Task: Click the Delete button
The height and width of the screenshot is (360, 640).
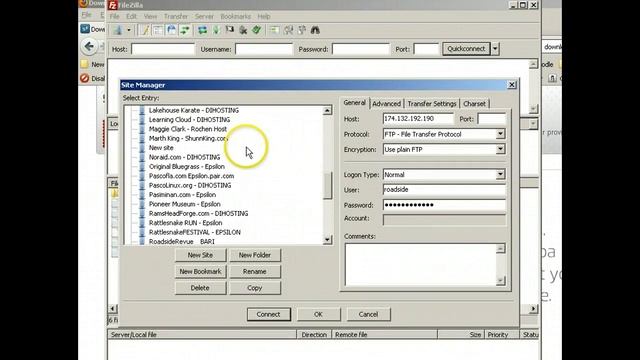Action: coord(200,288)
